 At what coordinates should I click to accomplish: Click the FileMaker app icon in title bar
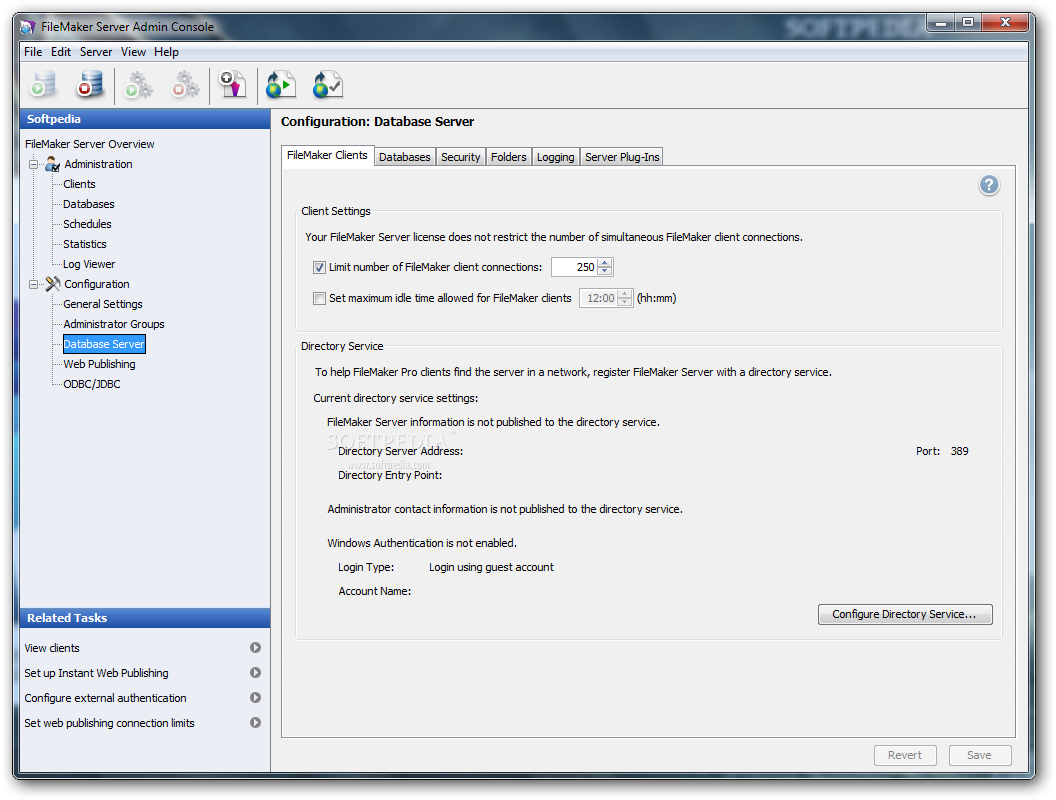pos(28,27)
